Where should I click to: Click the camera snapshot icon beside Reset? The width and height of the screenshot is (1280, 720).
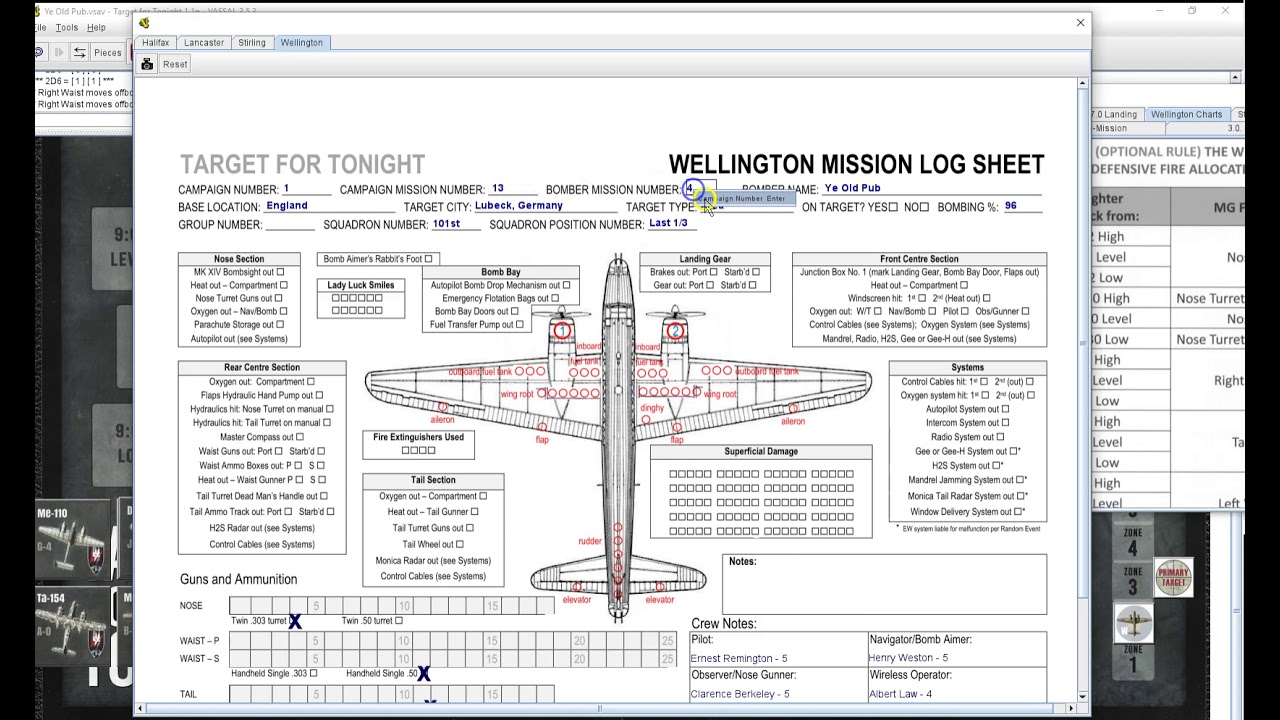pyautogui.click(x=147, y=64)
